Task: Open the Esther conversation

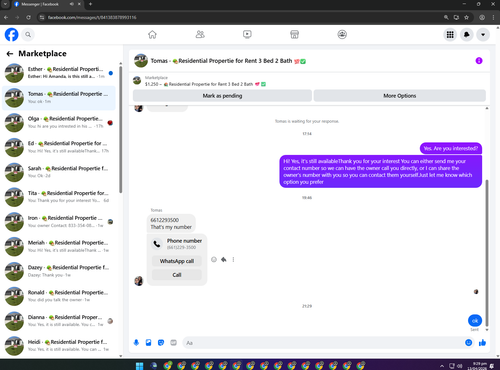Action: pos(59,73)
